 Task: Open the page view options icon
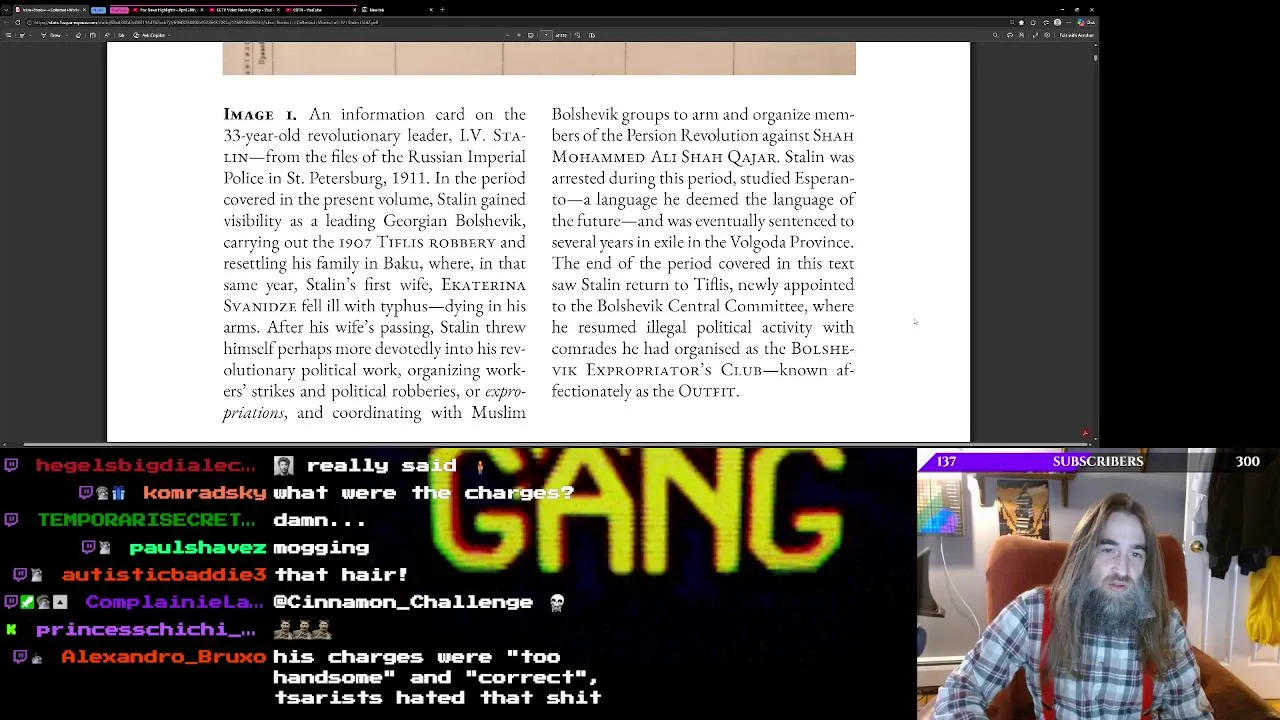tap(592, 35)
